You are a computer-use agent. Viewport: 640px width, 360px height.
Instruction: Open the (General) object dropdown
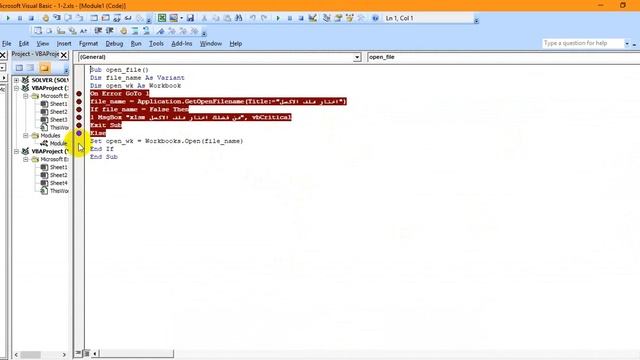coord(357,57)
